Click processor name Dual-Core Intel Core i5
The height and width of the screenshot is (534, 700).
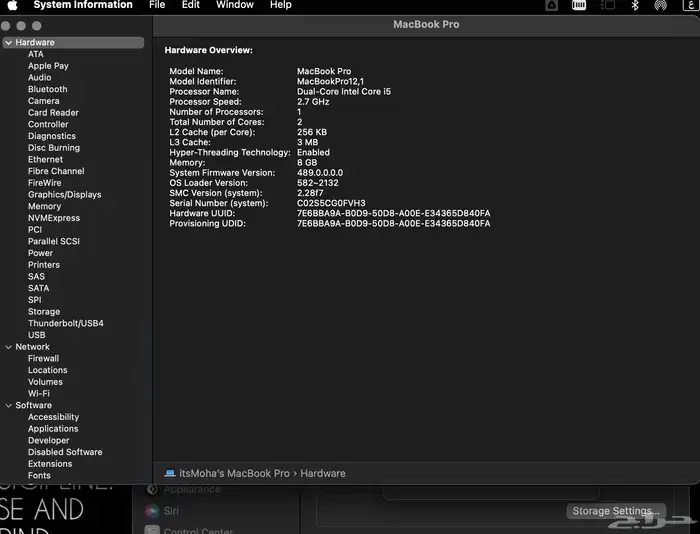pos(344,92)
